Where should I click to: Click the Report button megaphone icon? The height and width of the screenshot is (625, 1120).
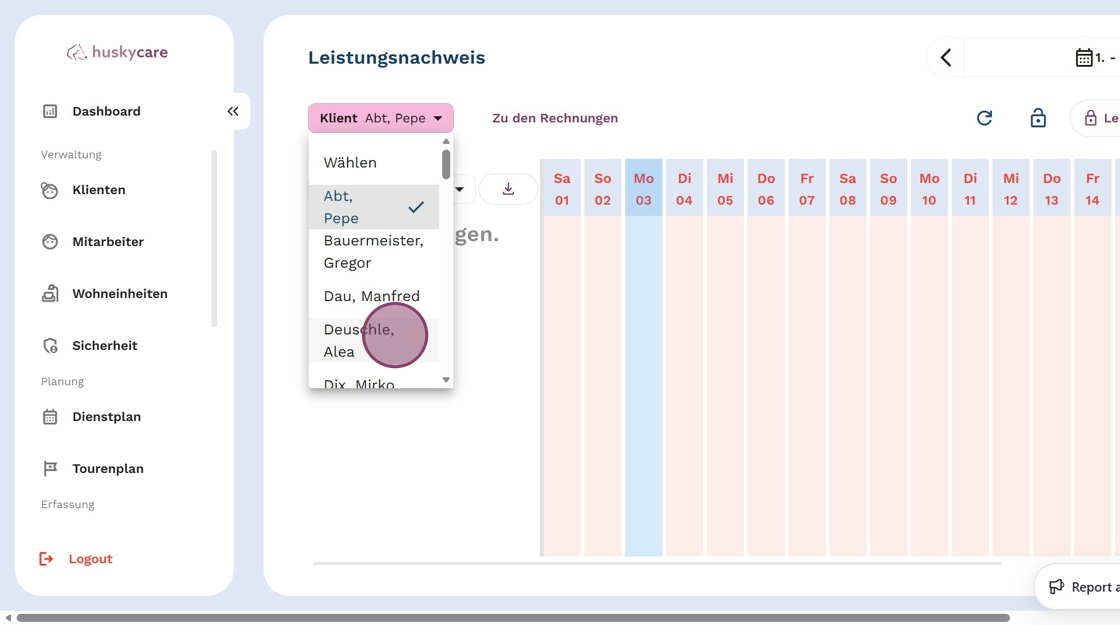pos(1056,587)
